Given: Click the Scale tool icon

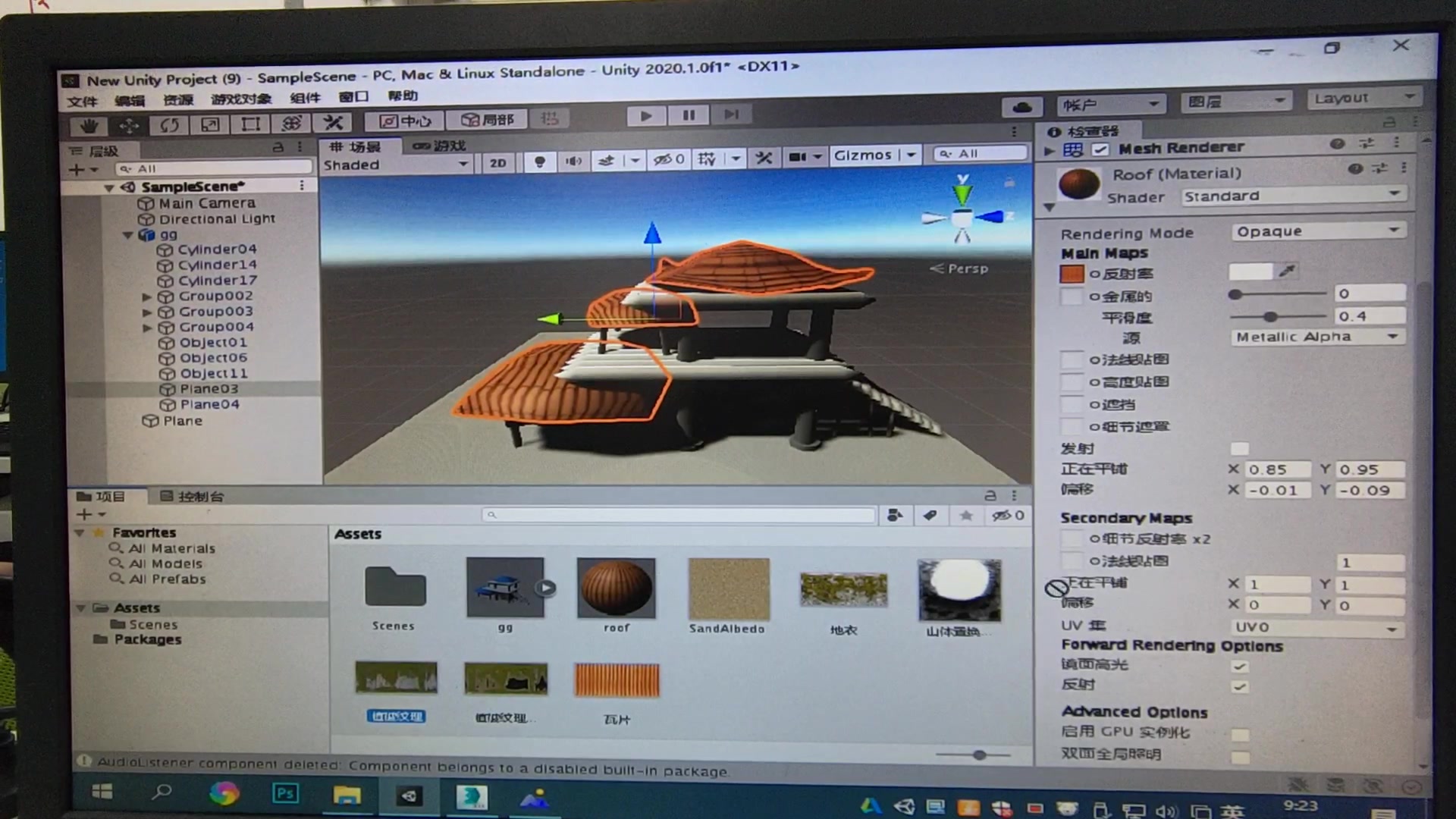Looking at the screenshot, I should tap(211, 121).
